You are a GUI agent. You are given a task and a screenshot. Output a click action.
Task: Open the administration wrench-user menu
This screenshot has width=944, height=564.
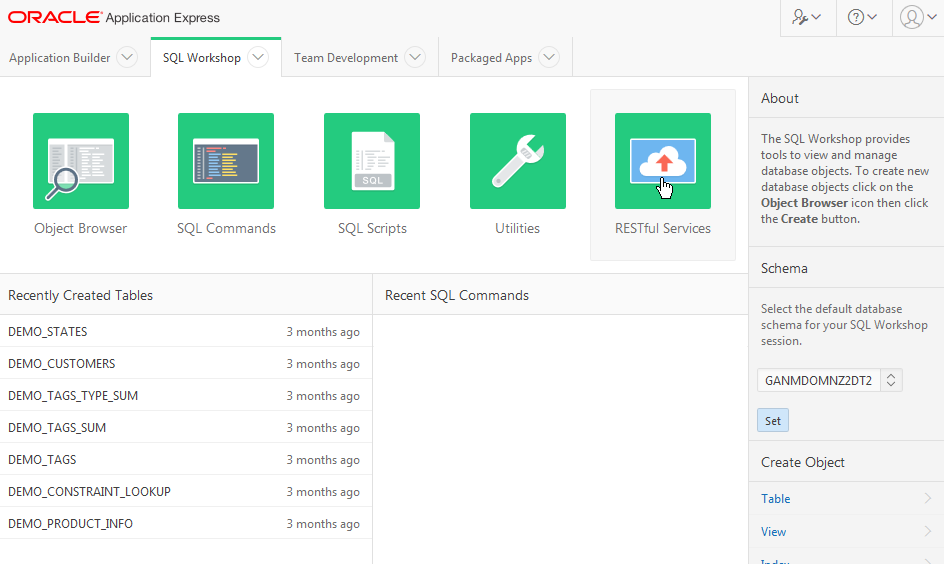click(807, 17)
